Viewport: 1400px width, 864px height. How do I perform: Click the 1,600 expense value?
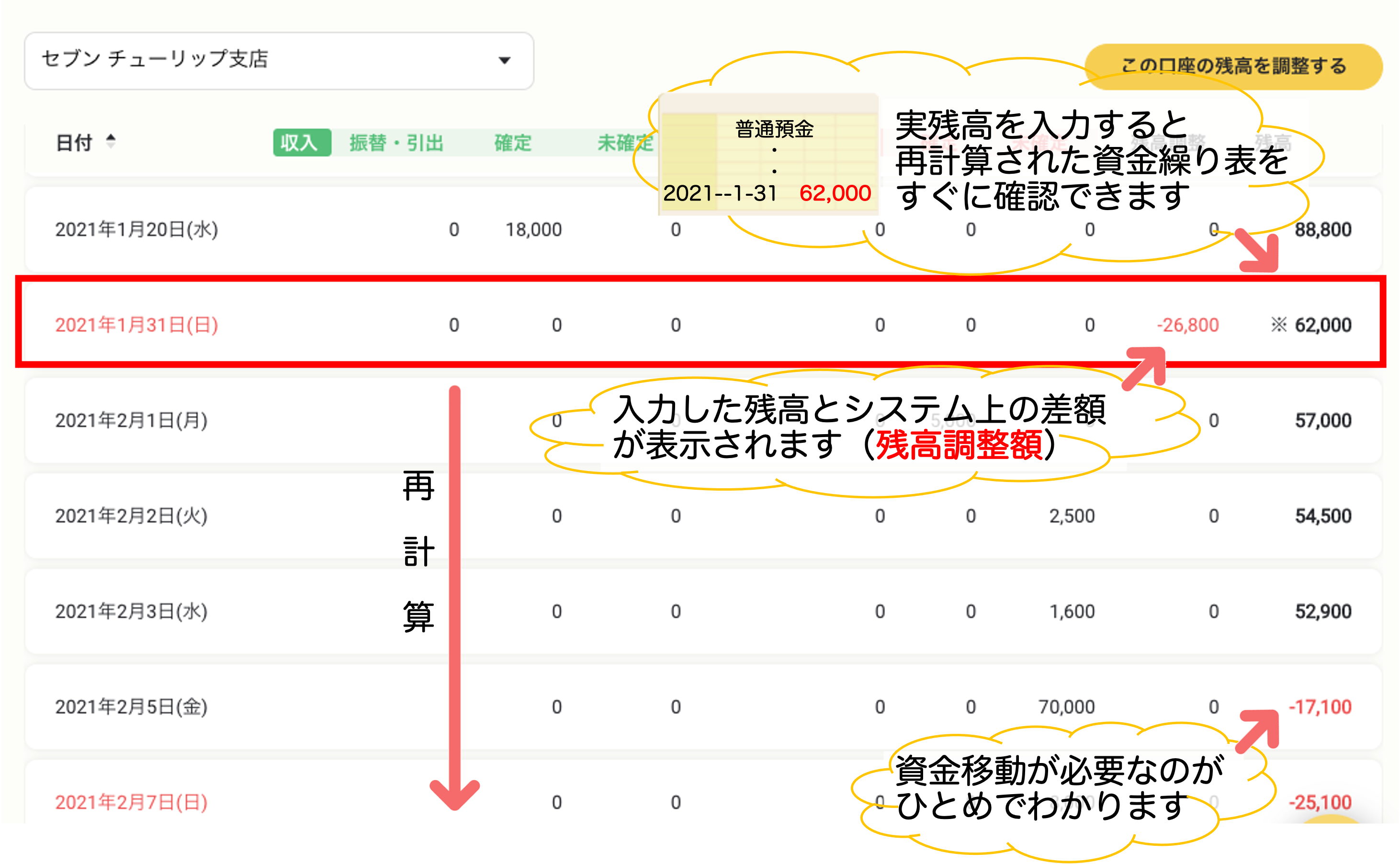(1072, 611)
